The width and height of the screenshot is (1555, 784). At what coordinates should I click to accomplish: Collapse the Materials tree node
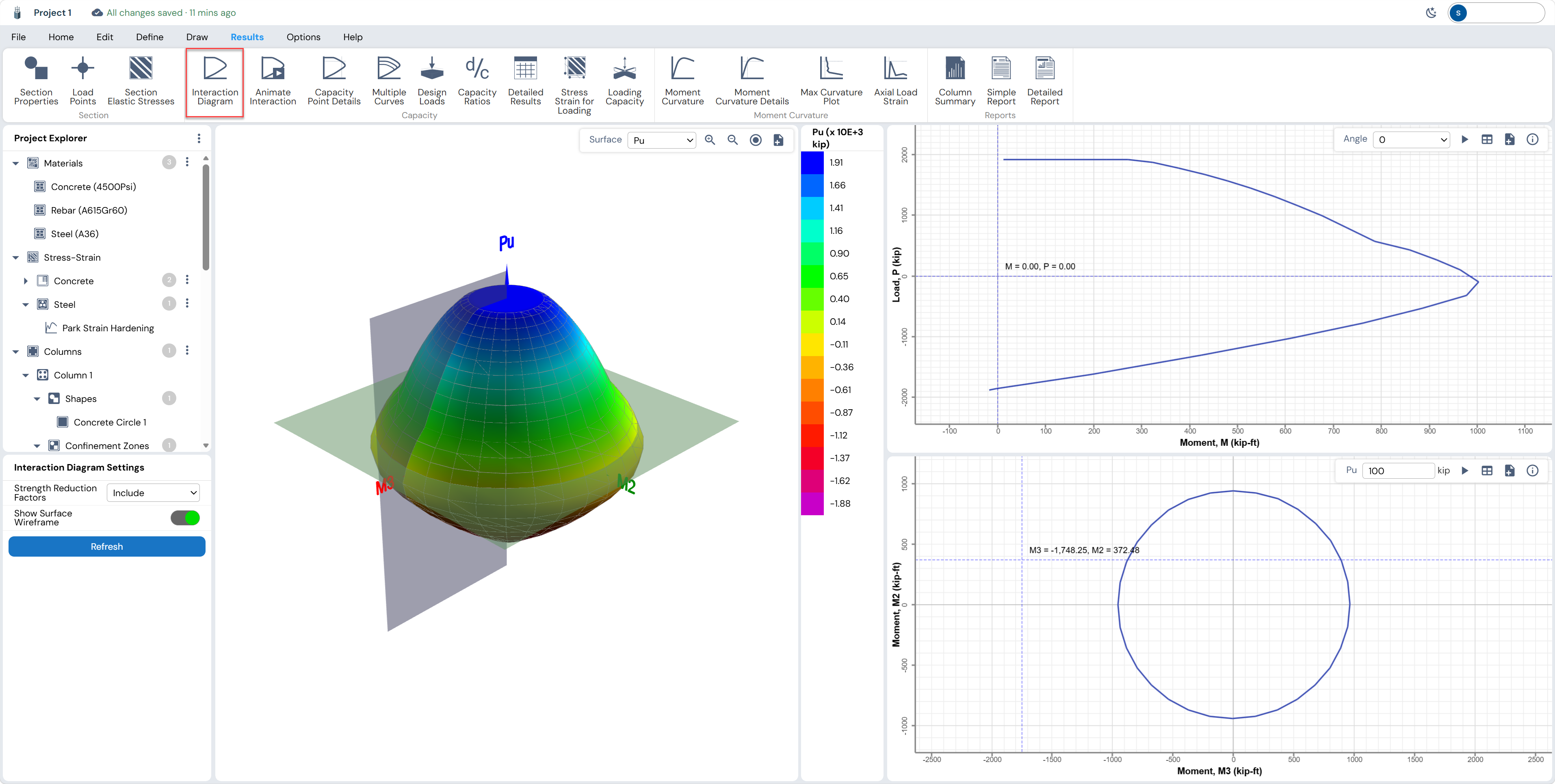[x=16, y=163]
